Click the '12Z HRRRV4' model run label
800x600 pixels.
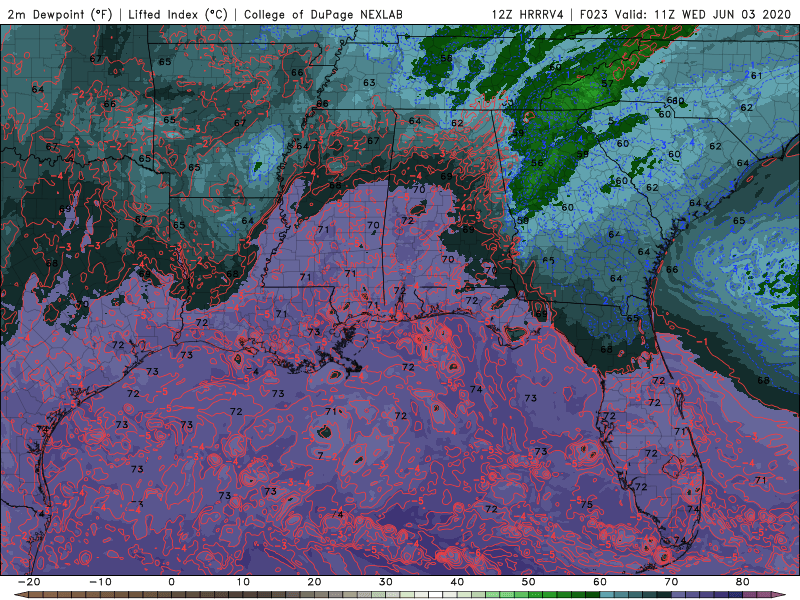[x=527, y=14]
